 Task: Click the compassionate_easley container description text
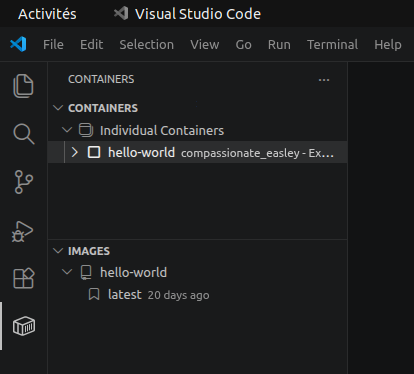pos(257,153)
